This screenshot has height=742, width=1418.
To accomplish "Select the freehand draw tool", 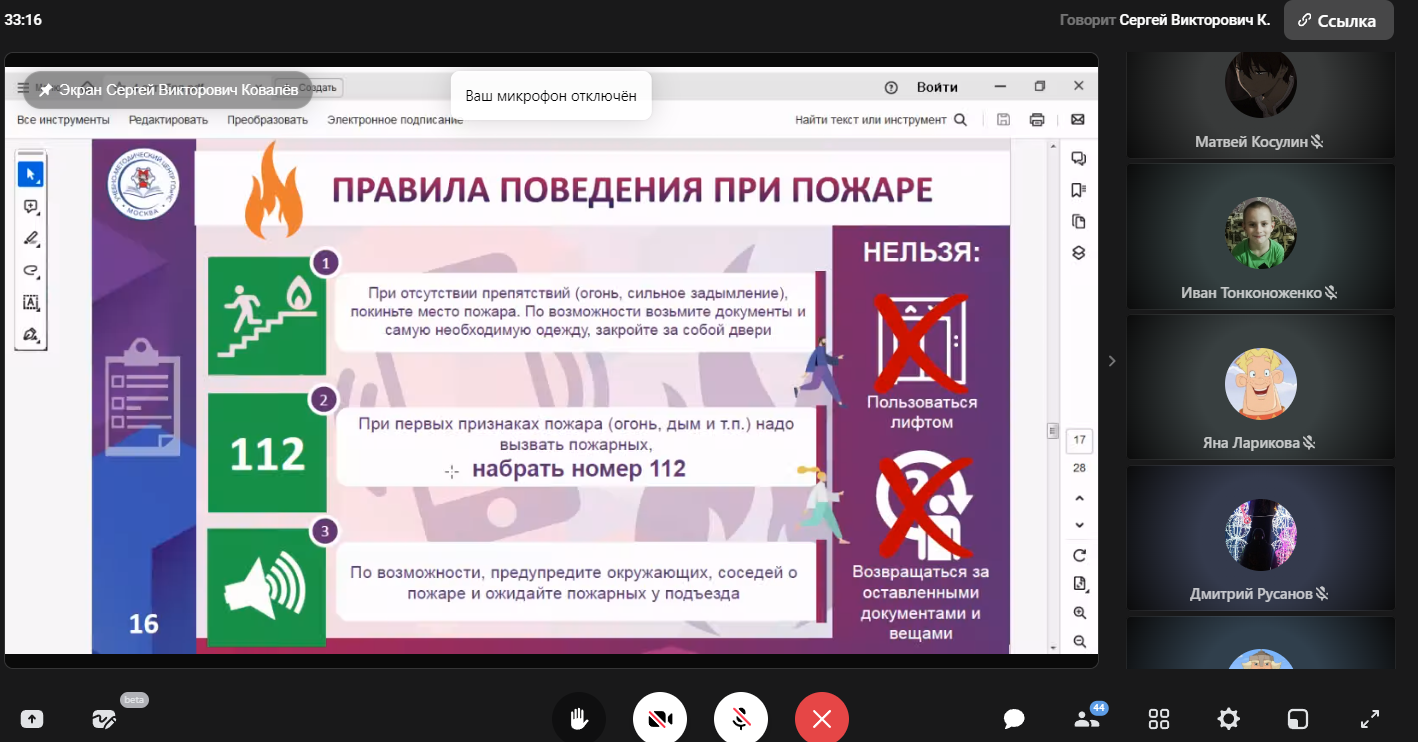I will tap(31, 271).
